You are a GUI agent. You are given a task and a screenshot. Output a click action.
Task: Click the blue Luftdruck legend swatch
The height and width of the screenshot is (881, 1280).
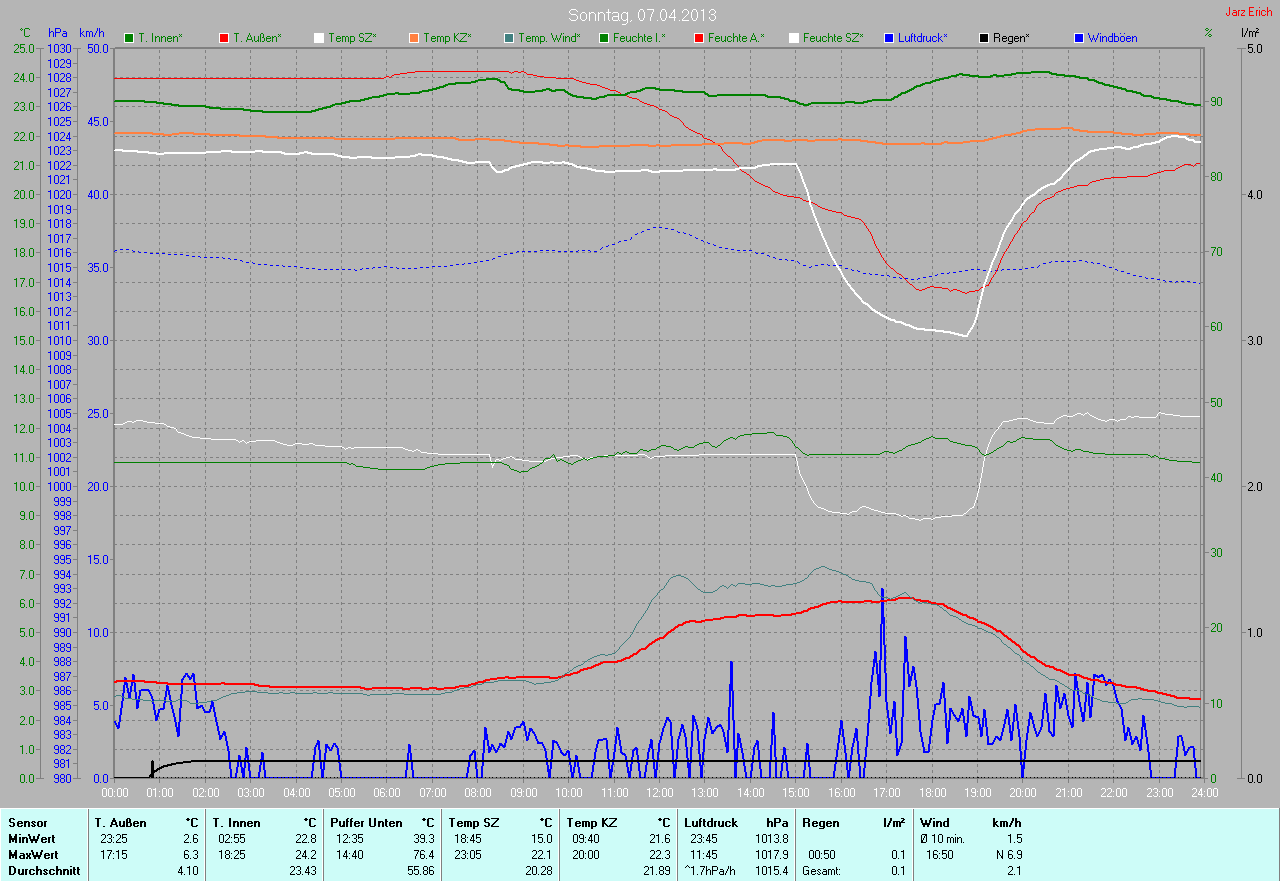889,38
